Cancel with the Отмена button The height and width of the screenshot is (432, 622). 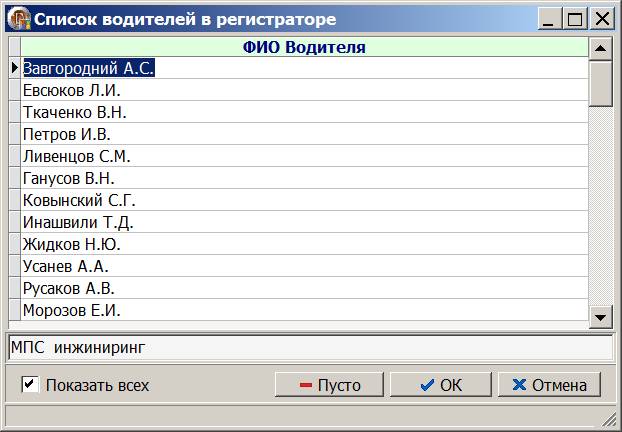549,385
